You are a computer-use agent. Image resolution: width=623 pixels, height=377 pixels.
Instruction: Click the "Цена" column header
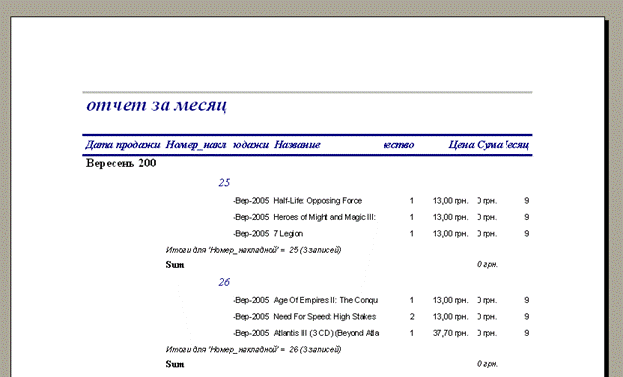point(462,145)
